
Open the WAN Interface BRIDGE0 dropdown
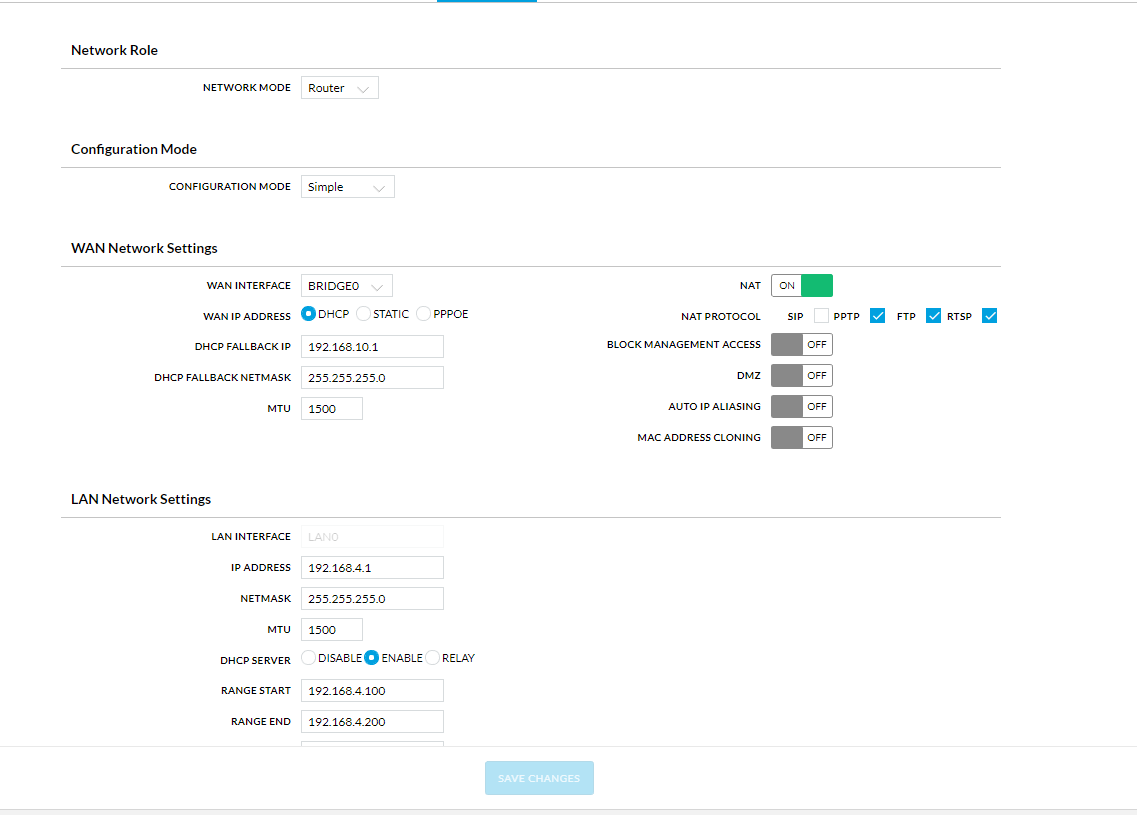(x=346, y=286)
